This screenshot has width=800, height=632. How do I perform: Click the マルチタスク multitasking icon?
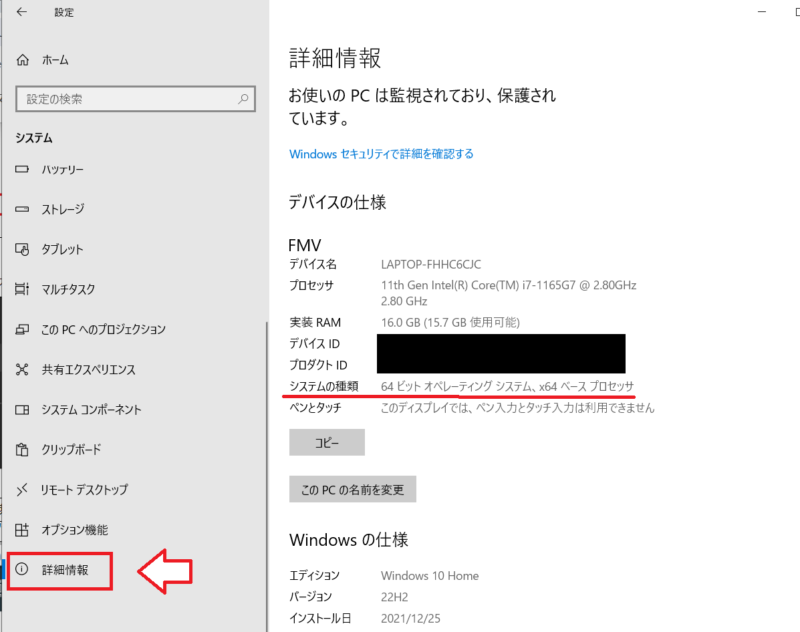tap(22, 289)
